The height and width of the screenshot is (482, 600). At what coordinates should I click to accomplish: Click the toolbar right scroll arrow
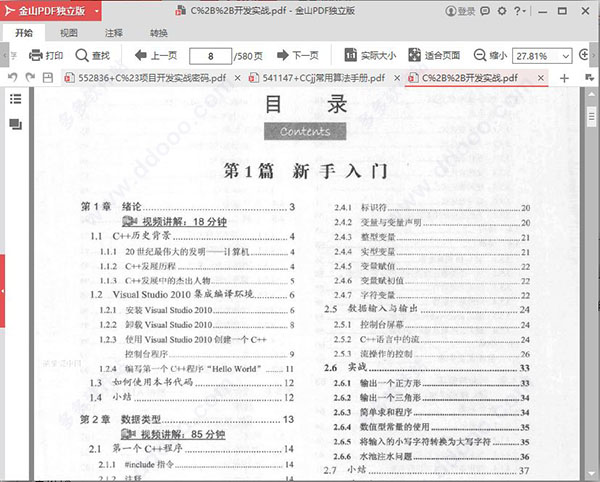(x=595, y=55)
